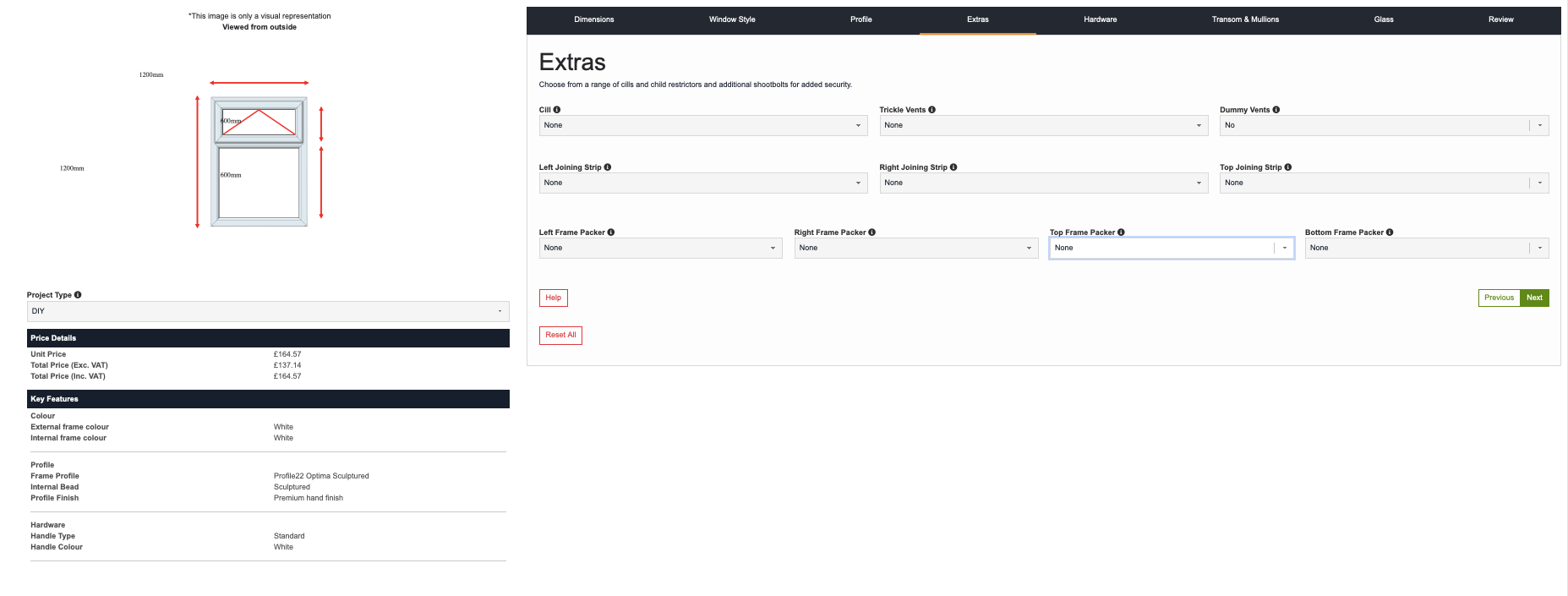Click the Trickle Vents info icon
This screenshot has width=1568, height=596.
coord(932,110)
